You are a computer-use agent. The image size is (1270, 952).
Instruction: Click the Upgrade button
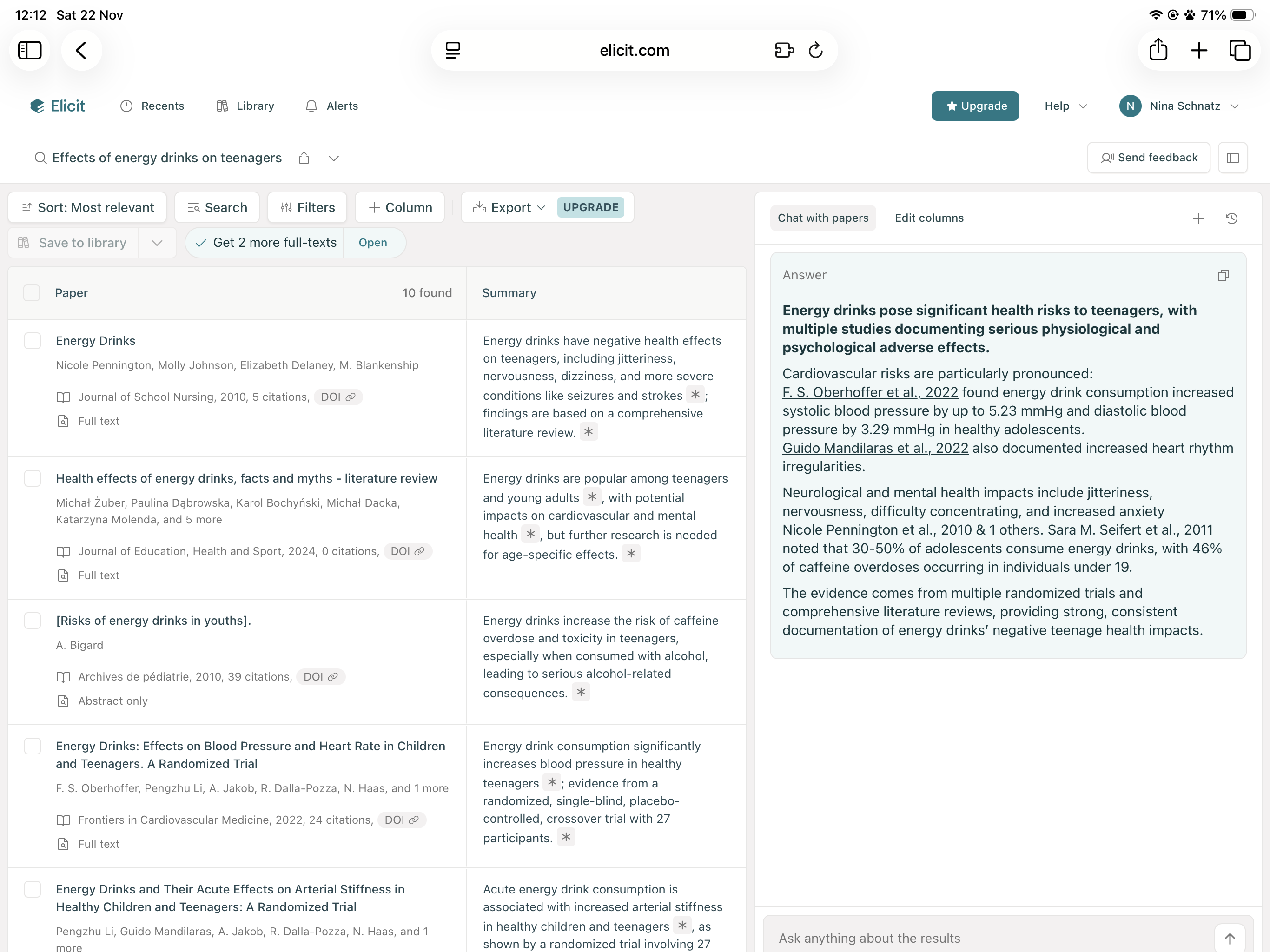[x=974, y=106]
